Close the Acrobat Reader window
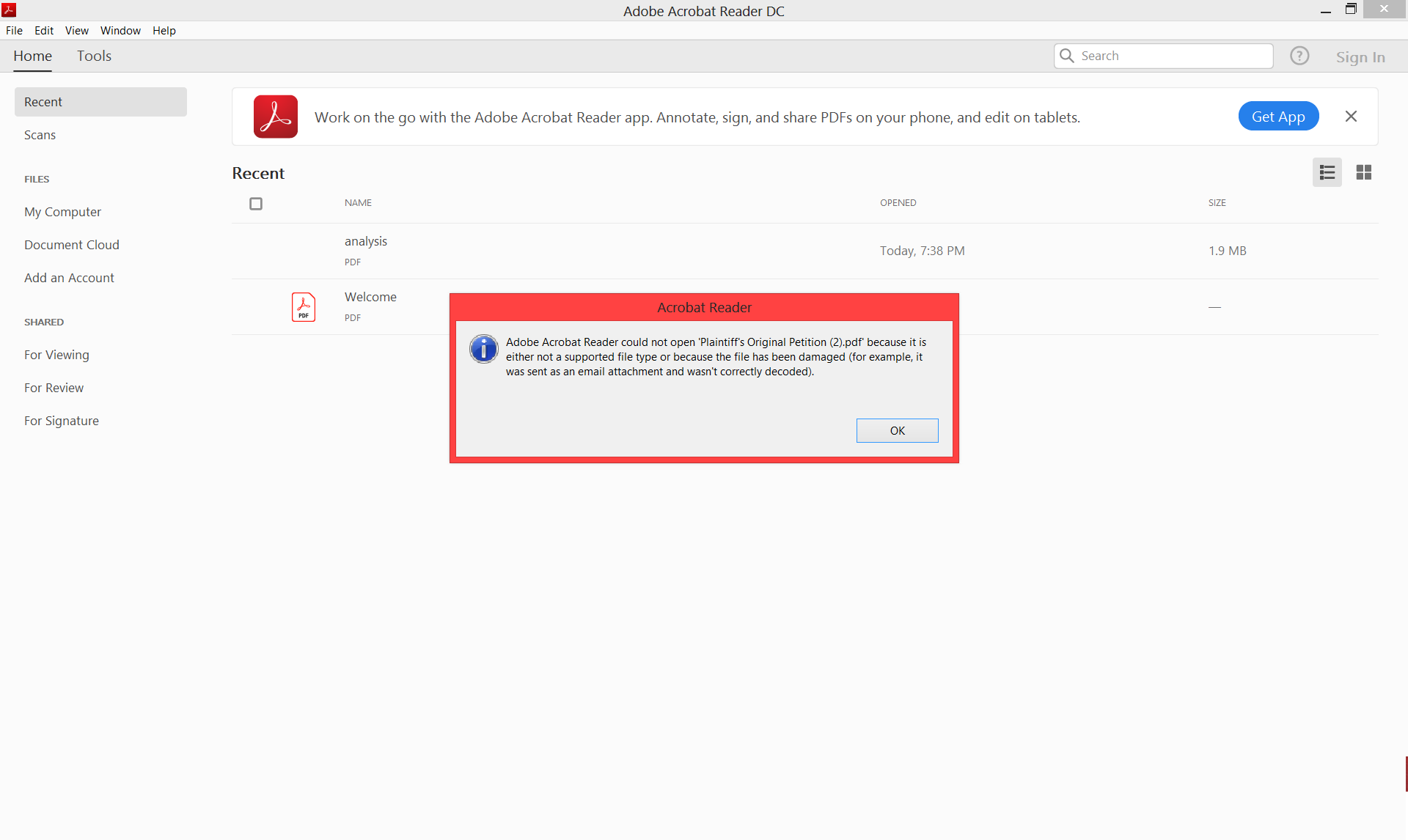The image size is (1408, 840). [x=1384, y=10]
